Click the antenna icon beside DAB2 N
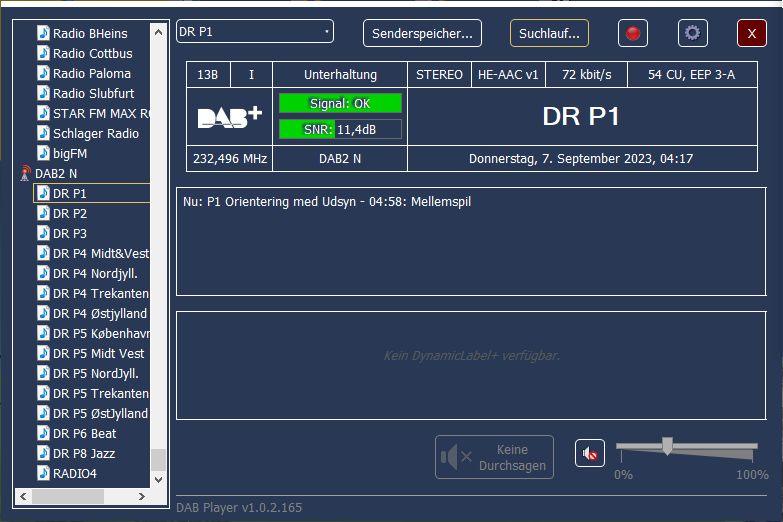783x522 pixels. click(x=25, y=173)
